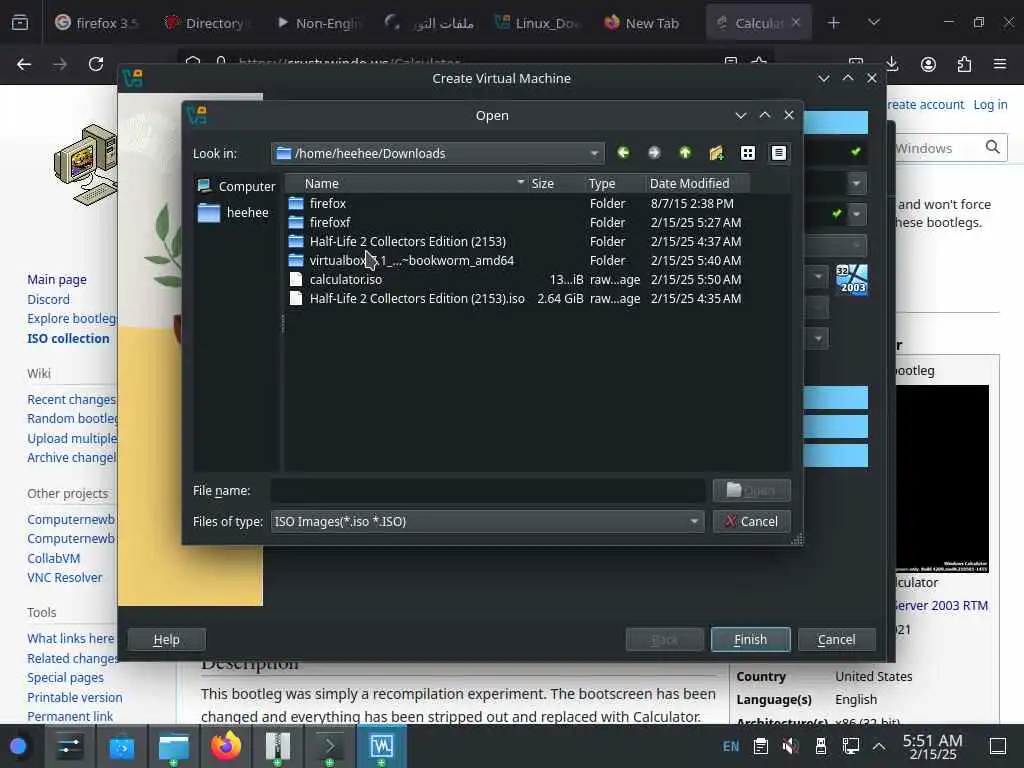This screenshot has height=768, width=1024.
Task: Click Firefox View icon
Action: click(20, 23)
